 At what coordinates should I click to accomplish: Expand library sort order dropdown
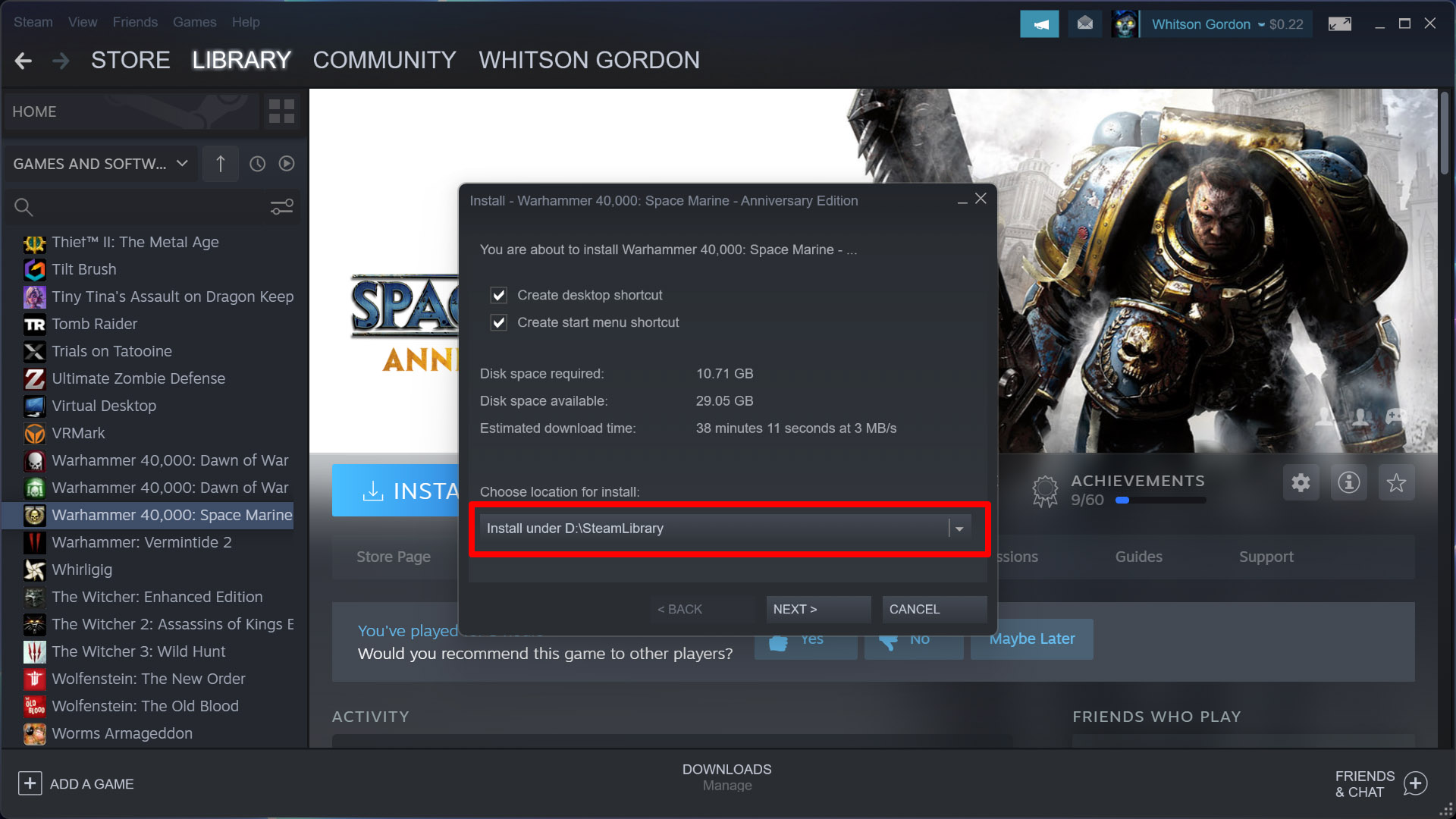click(220, 163)
